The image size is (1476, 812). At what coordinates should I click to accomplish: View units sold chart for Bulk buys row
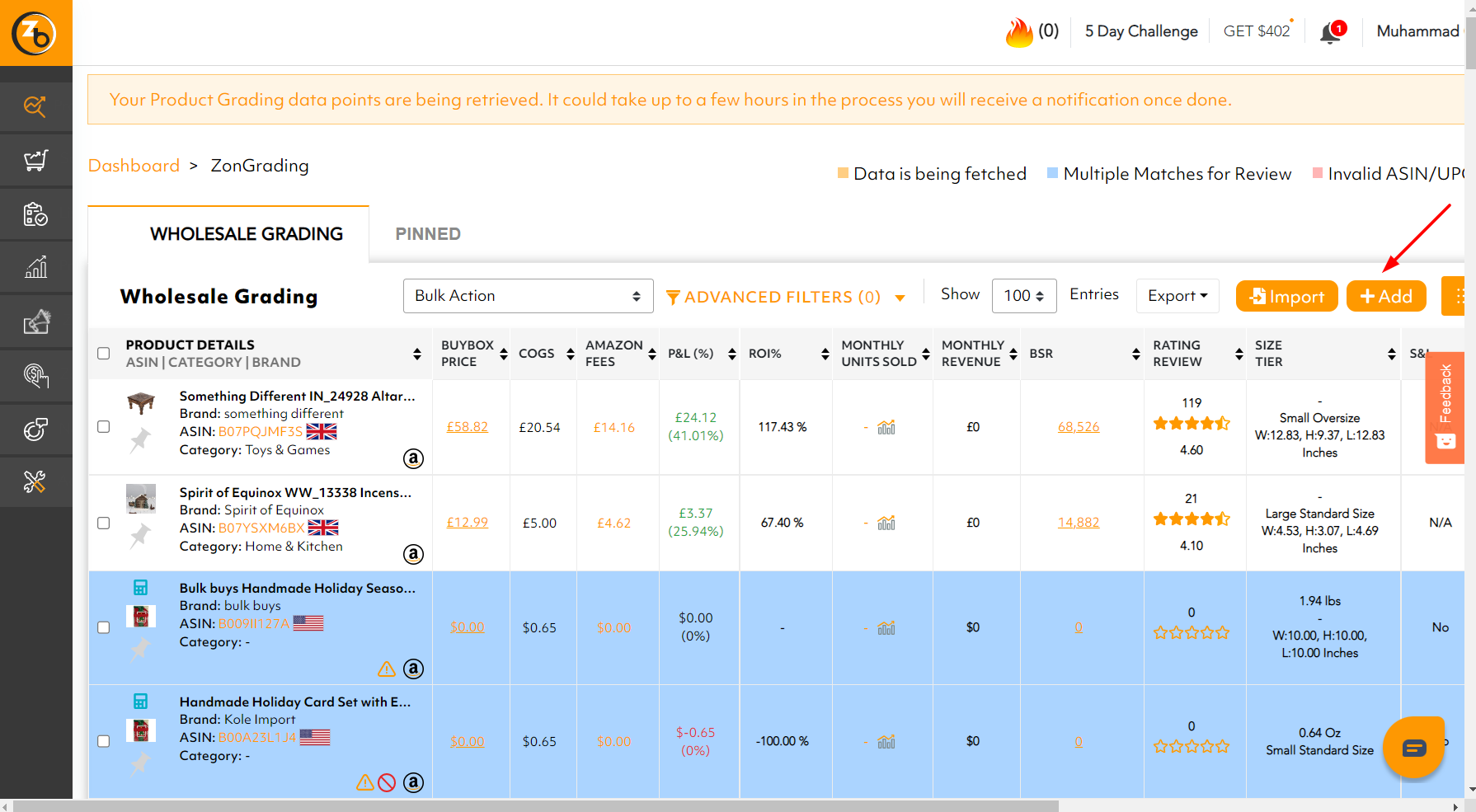click(x=886, y=628)
